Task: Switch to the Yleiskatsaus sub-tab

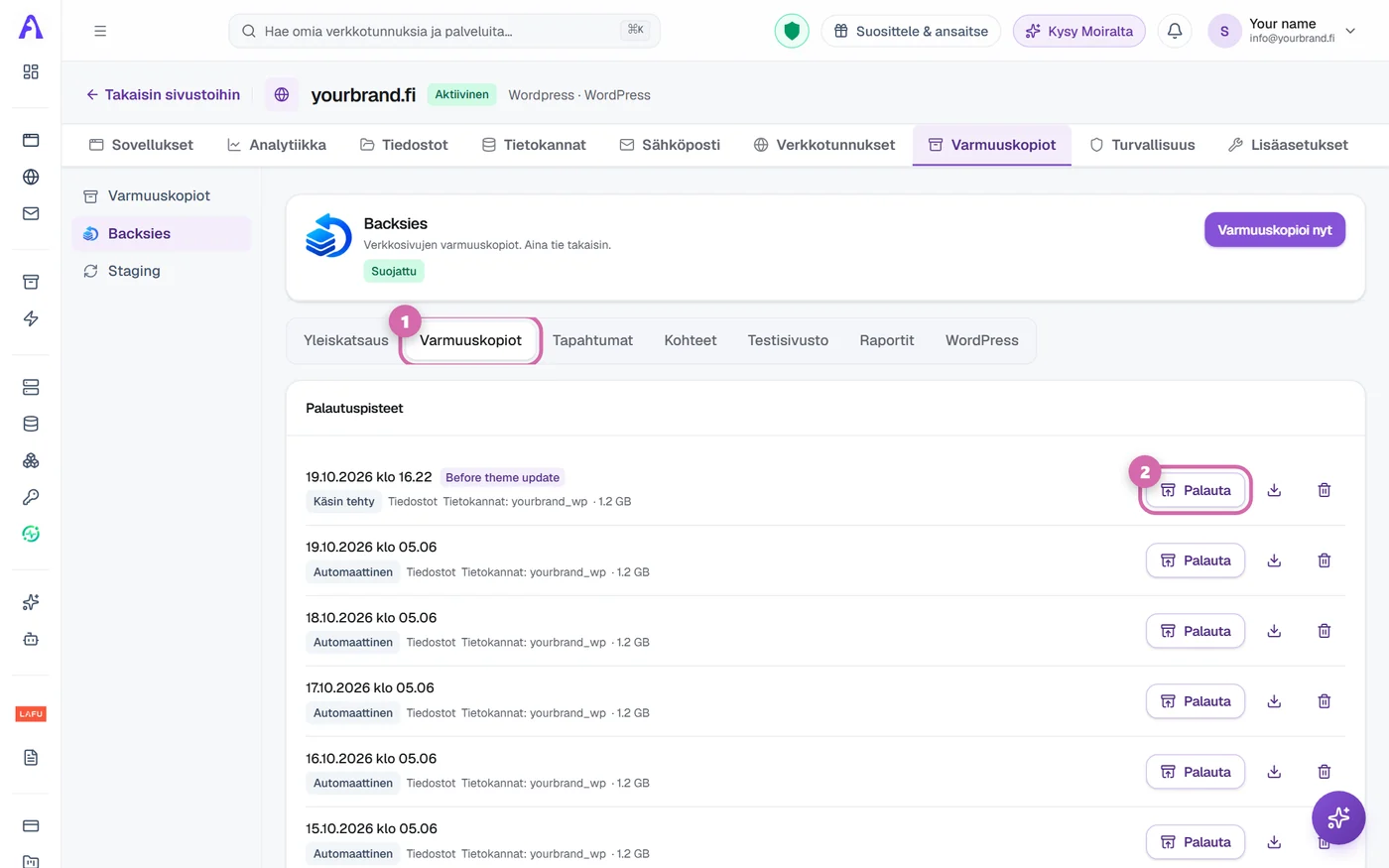Action: (346, 340)
